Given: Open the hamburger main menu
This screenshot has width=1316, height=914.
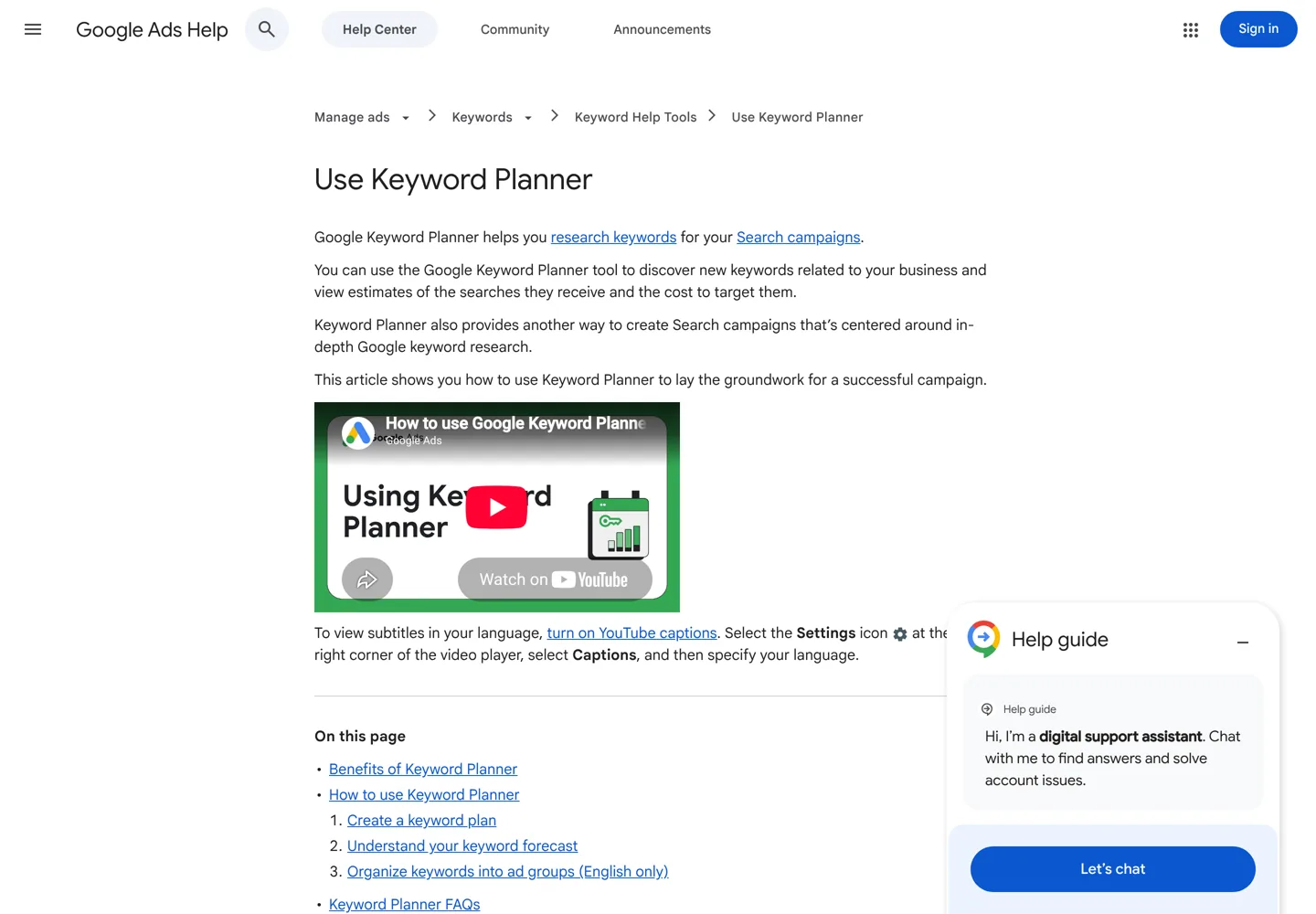Looking at the screenshot, I should [33, 29].
